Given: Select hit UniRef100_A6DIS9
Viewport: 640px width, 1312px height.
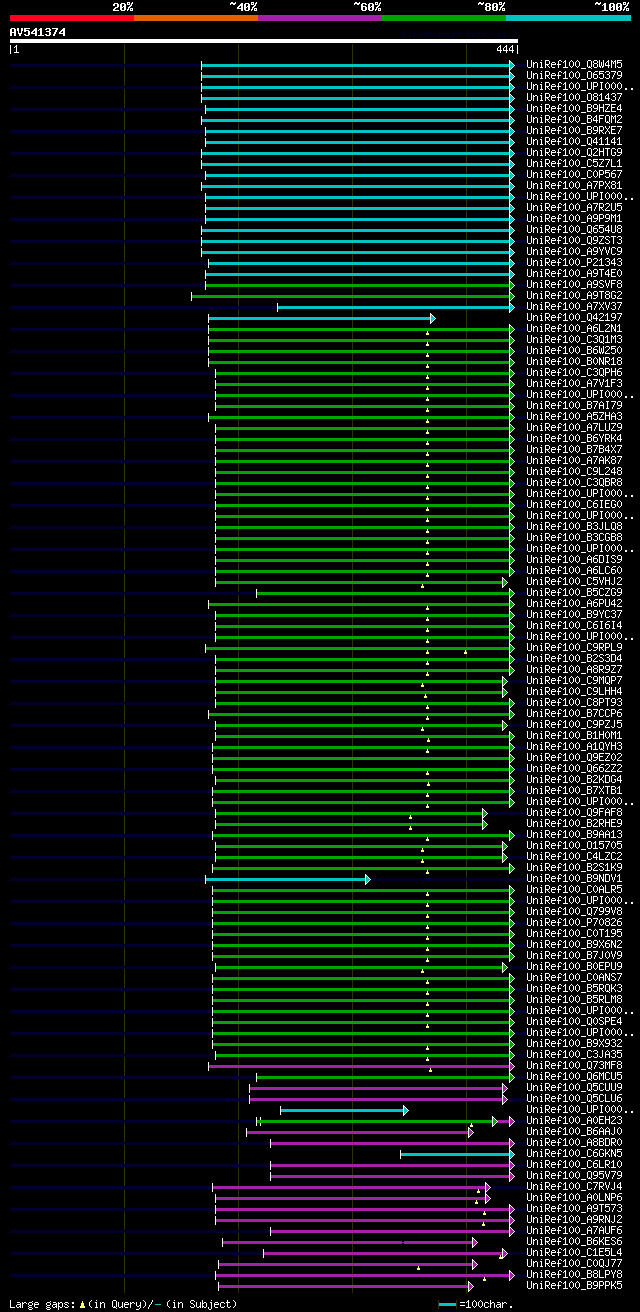Looking at the screenshot, I should coord(575,559).
